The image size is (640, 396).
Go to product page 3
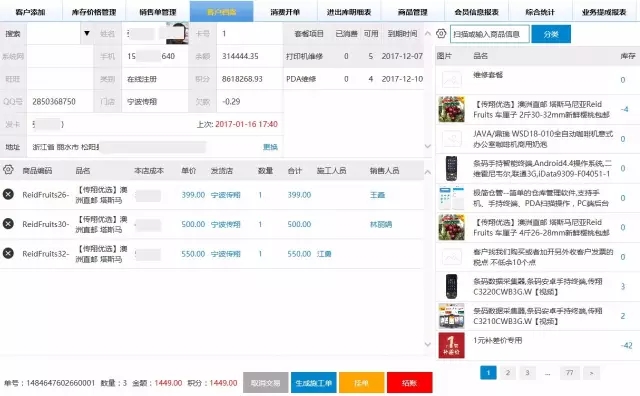527,372
